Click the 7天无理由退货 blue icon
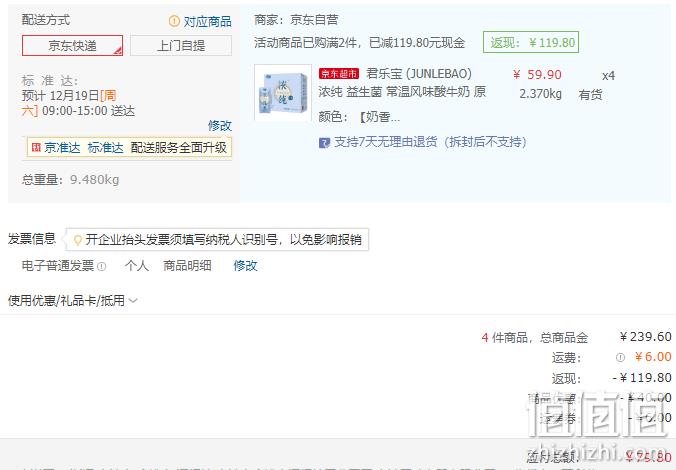Screen dimensions: 676x470 point(324,143)
